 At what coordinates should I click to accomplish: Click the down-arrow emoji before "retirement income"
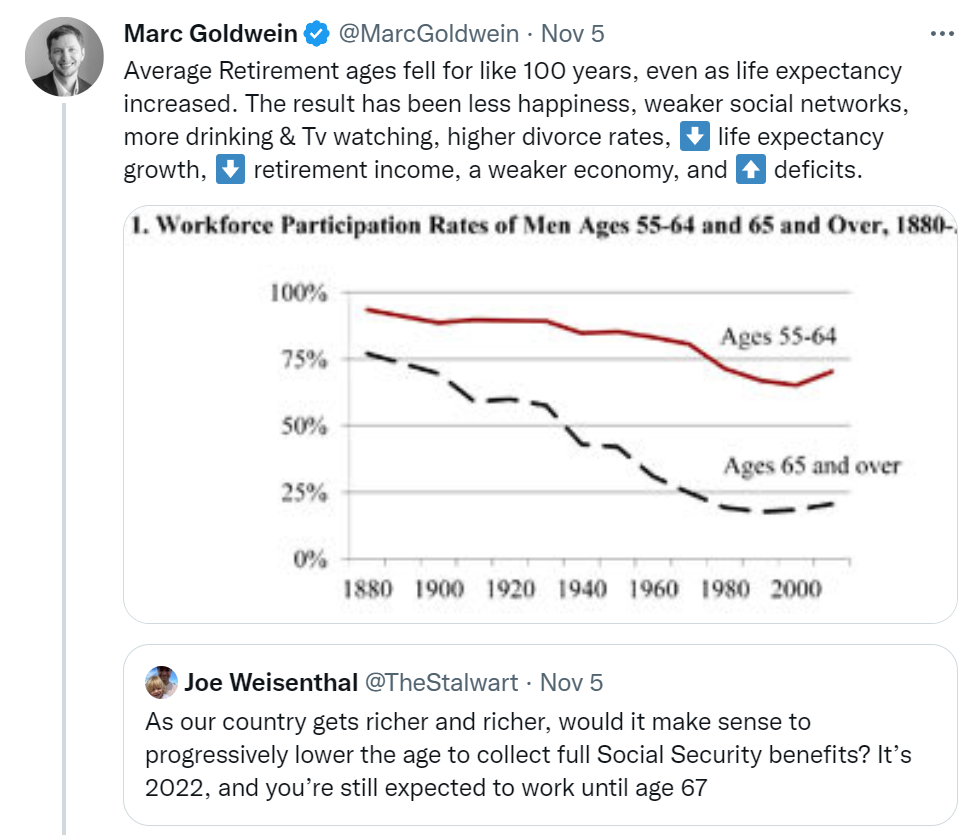[x=230, y=169]
